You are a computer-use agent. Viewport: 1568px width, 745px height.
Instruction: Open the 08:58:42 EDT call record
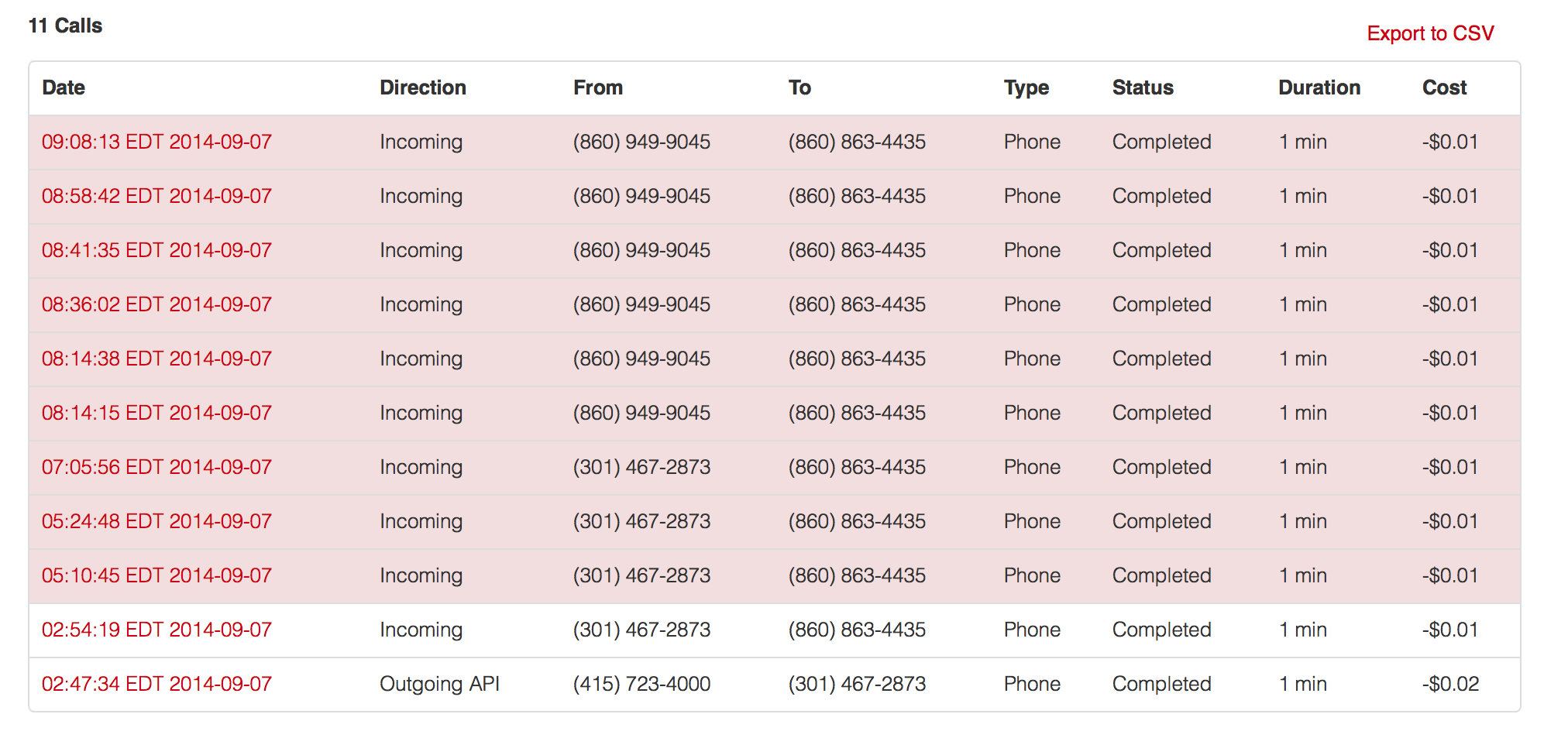[156, 196]
